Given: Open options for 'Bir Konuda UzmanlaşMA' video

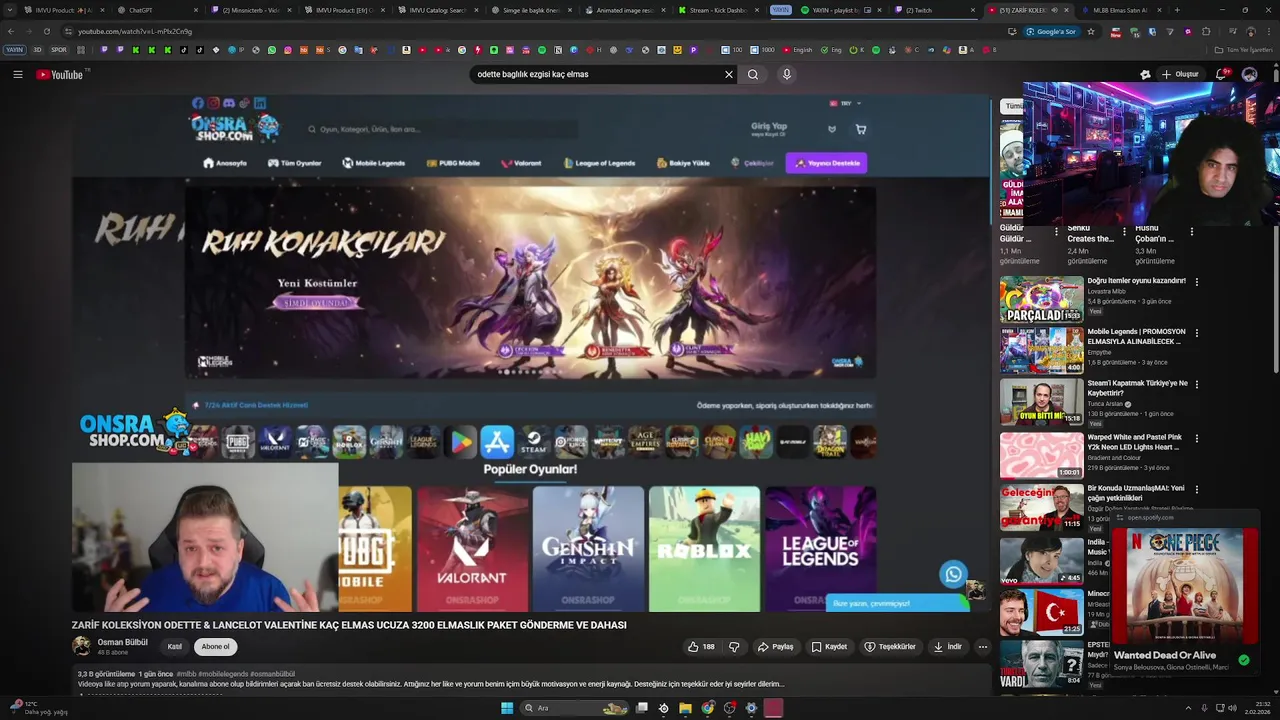Looking at the screenshot, I should click(x=1196, y=489).
